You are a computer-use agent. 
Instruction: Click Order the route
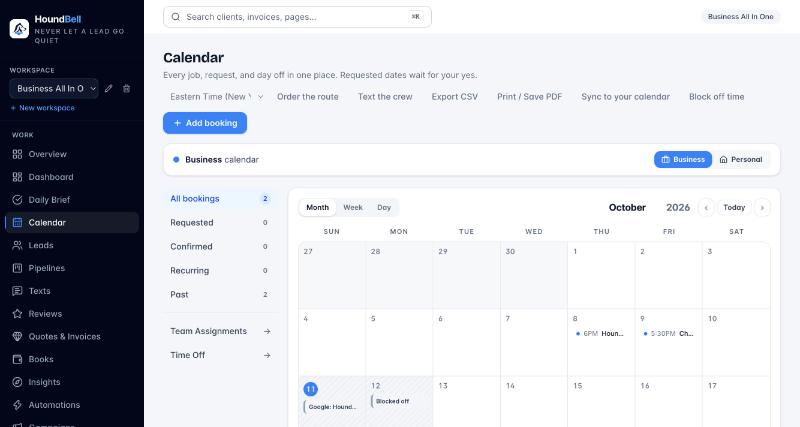(x=308, y=96)
